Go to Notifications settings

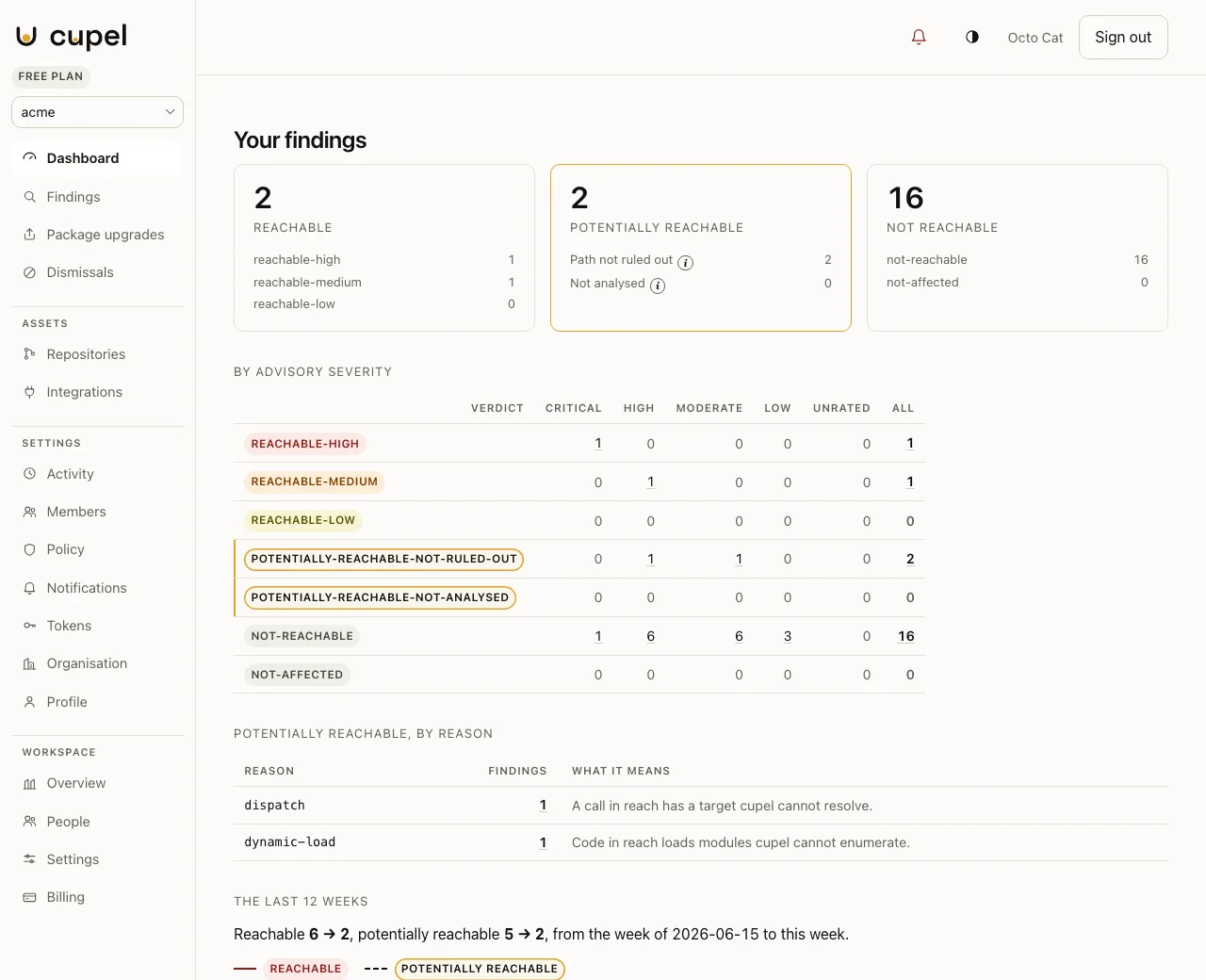(x=97, y=588)
